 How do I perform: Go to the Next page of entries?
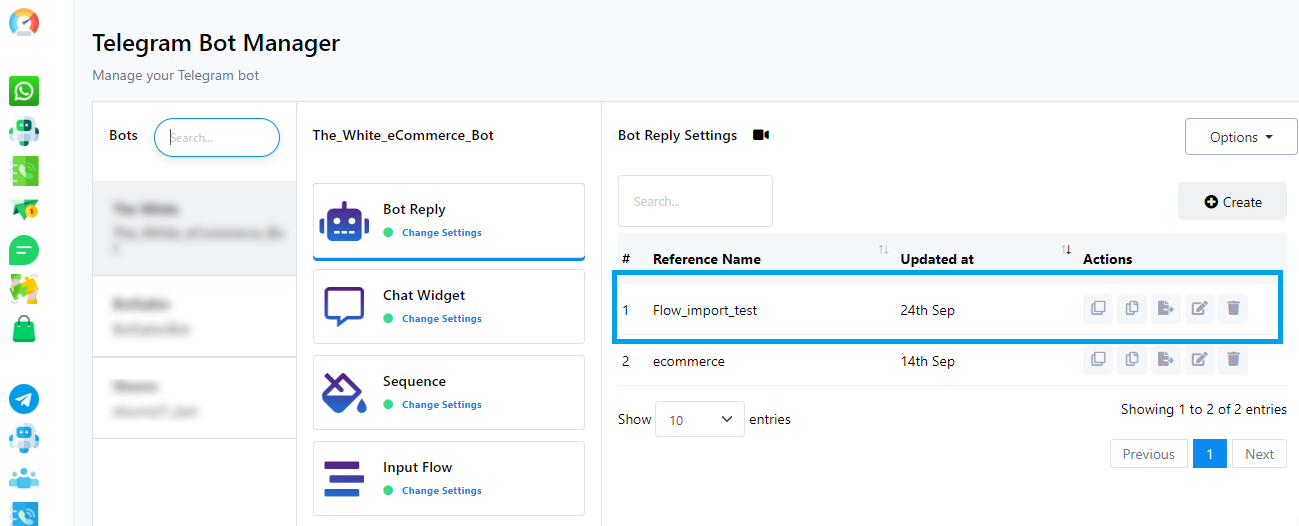pyautogui.click(x=1259, y=454)
